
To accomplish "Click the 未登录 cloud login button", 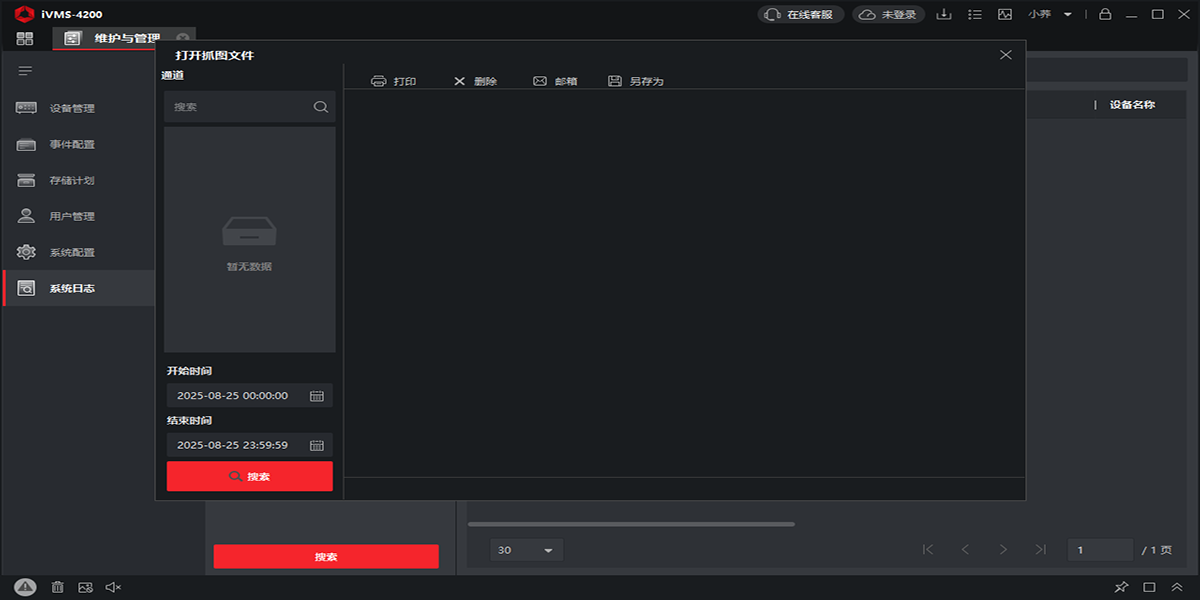I will 888,15.
